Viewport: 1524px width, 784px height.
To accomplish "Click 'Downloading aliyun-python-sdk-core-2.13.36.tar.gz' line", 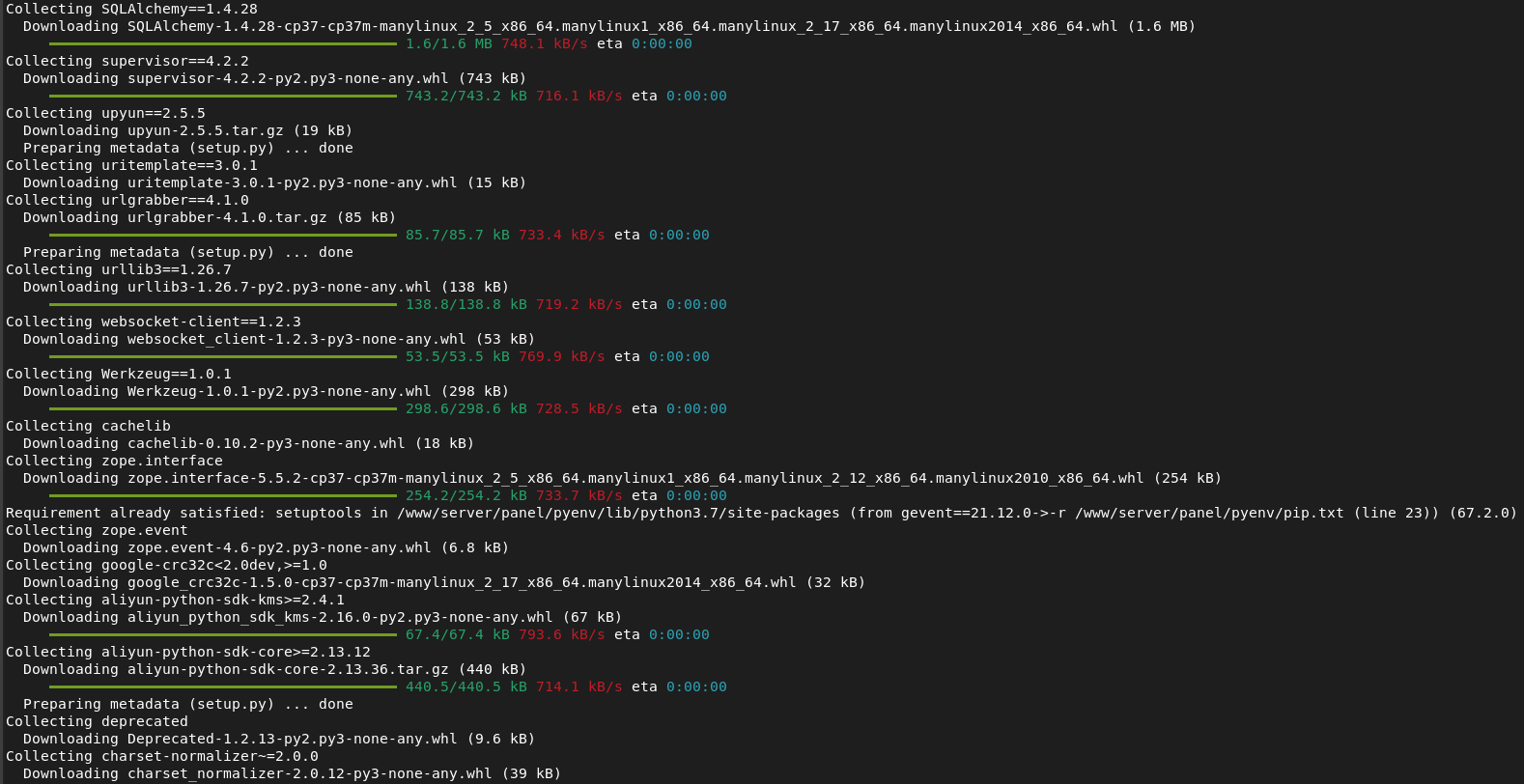I will [275, 669].
